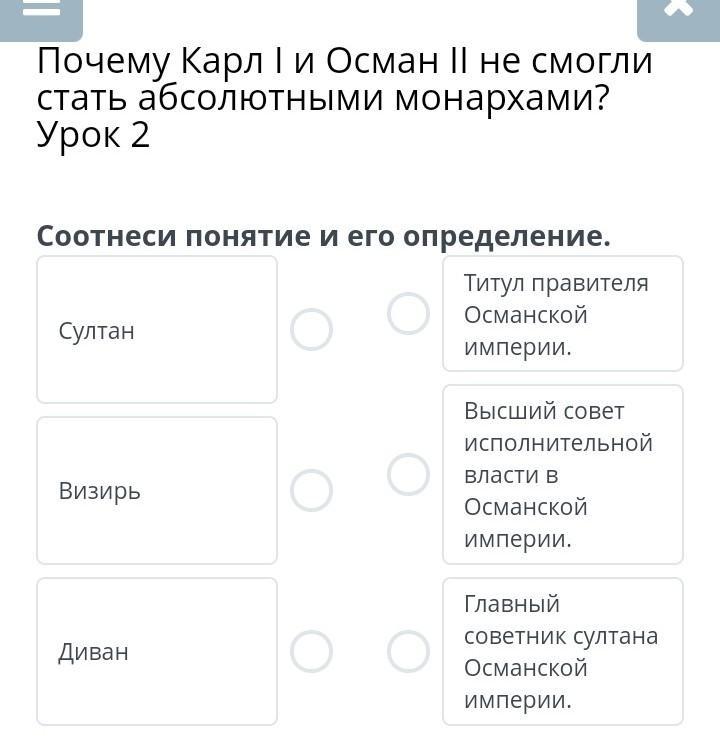Click the Султан term card
Image resolution: width=720 pixels, height=755 pixels.
tap(157, 330)
